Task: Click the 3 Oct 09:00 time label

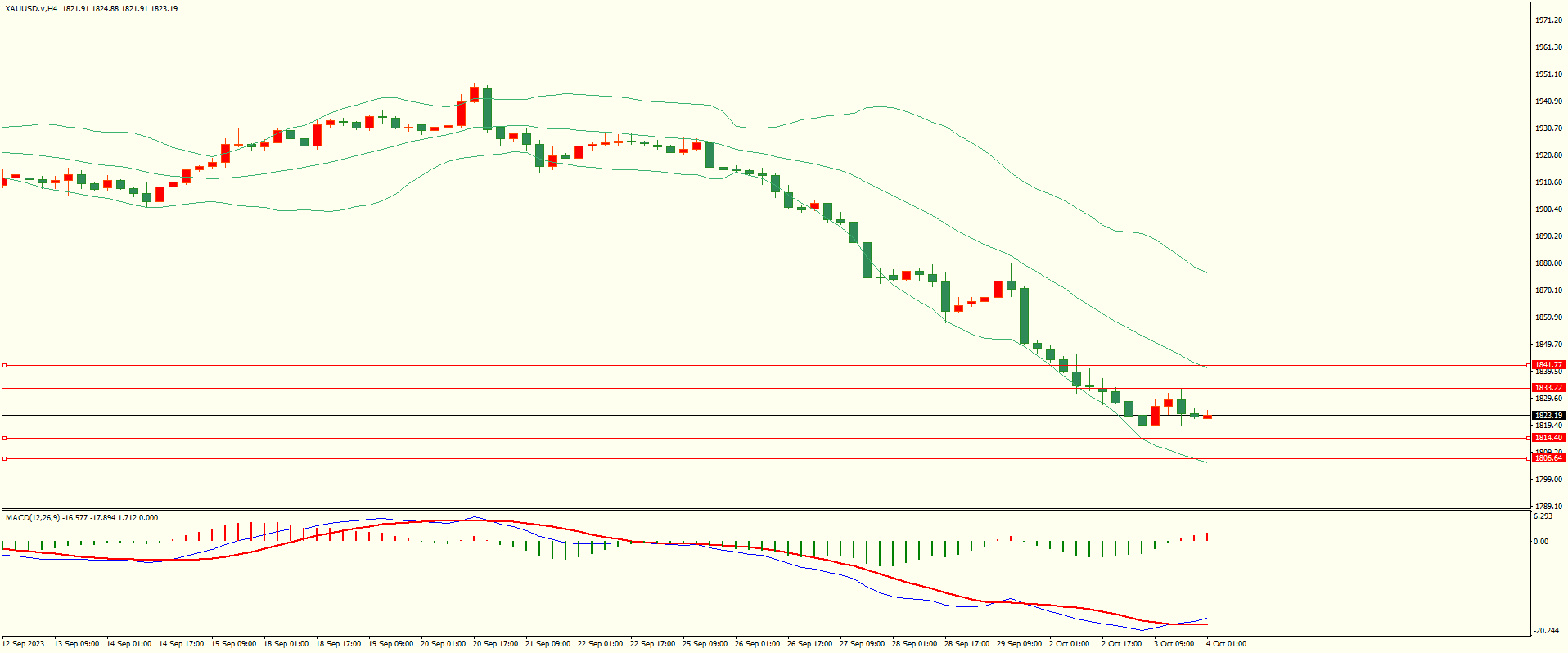Action: (1174, 644)
